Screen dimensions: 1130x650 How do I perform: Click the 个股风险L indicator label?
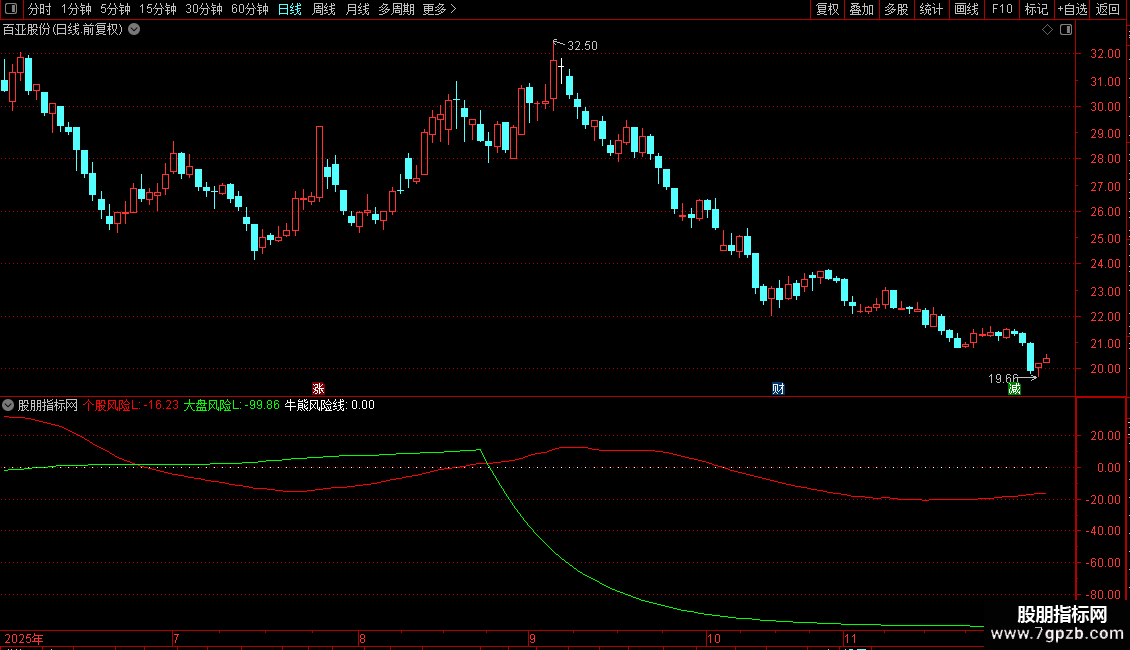click(x=130, y=405)
